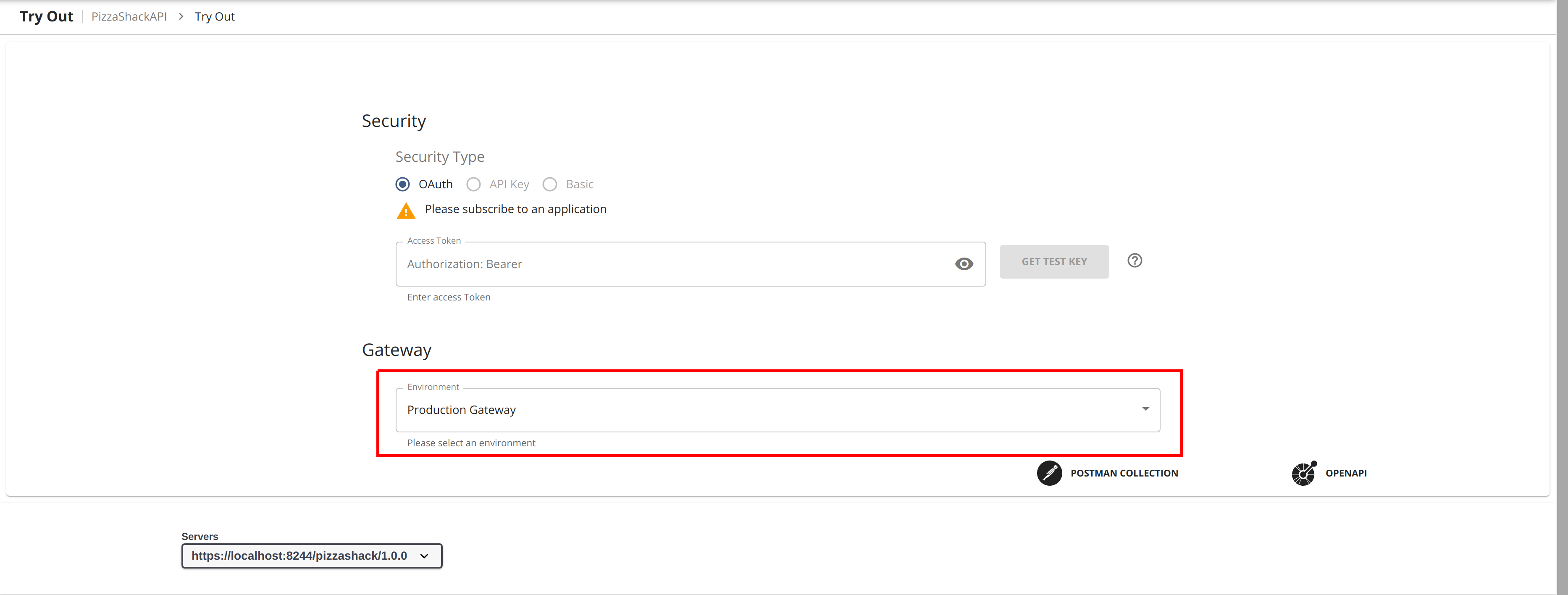Click the breadcrumb chevron separator

181,16
